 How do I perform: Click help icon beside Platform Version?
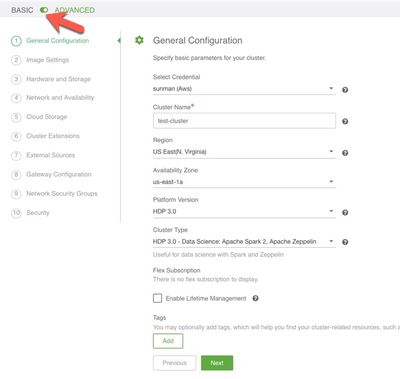click(345, 212)
